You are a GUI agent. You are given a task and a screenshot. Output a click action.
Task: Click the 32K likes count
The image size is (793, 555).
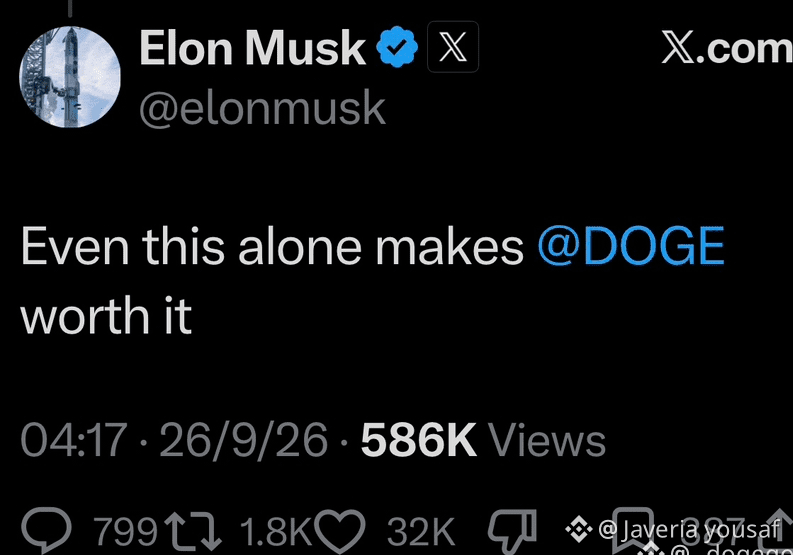pos(421,532)
